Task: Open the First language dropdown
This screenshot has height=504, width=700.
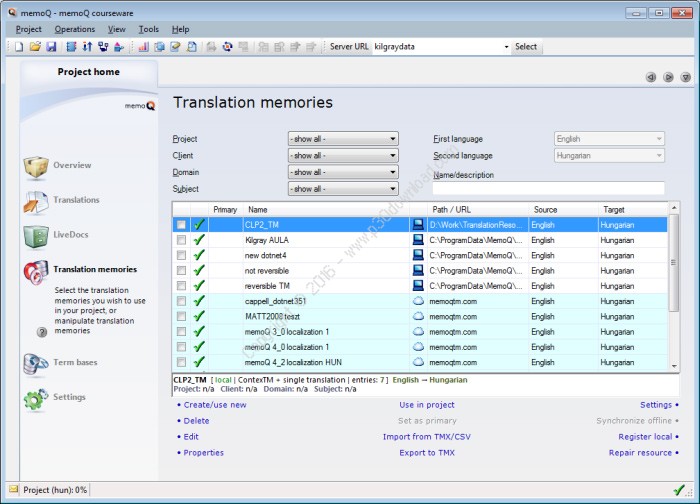Action: 609,139
